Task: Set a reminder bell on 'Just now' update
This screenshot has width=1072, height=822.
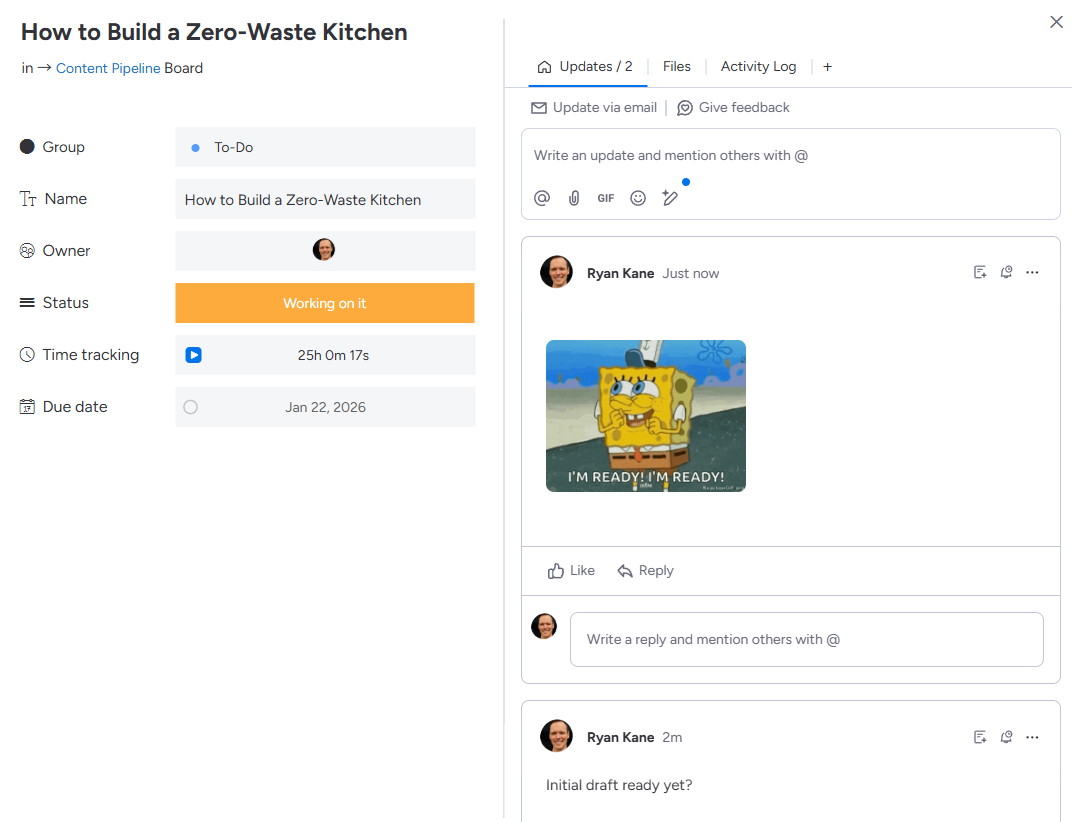Action: [1006, 272]
